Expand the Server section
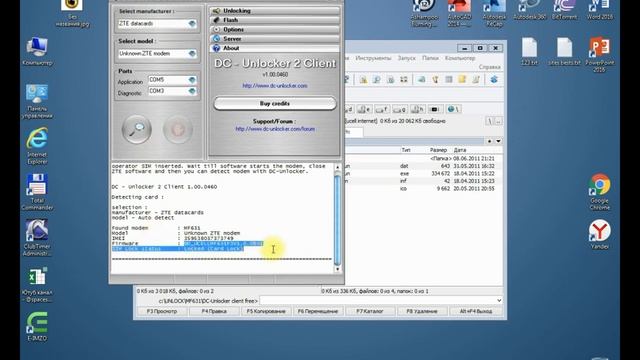This screenshot has height=360, width=640. point(275,39)
